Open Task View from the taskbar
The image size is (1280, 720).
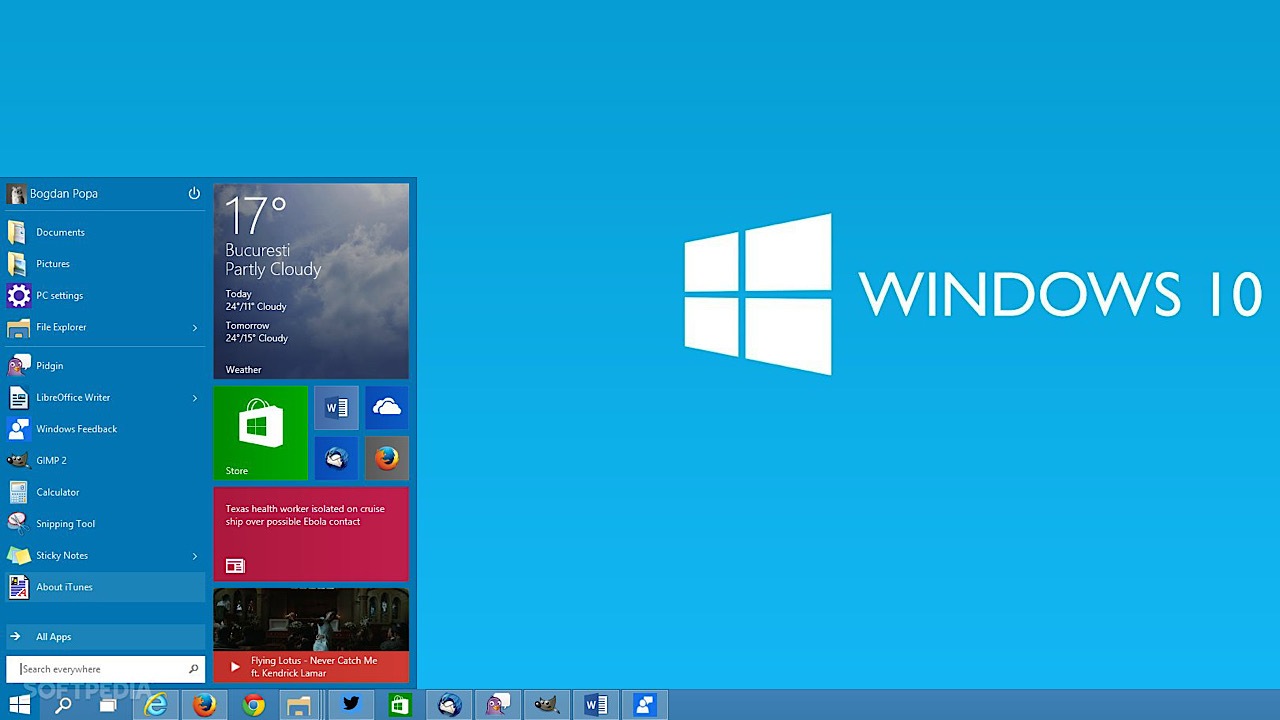coord(108,705)
